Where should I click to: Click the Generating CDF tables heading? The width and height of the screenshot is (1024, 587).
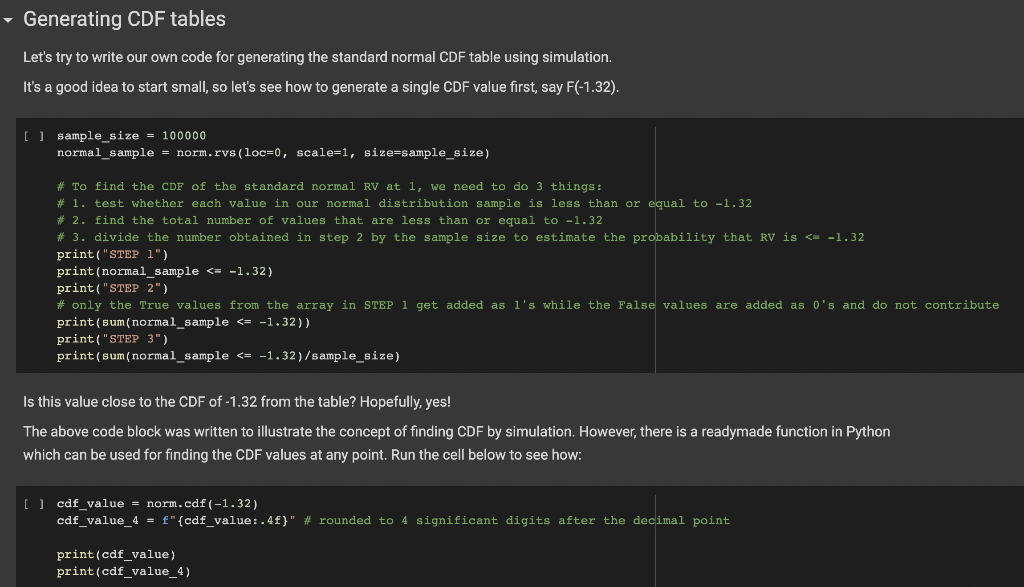pos(124,18)
